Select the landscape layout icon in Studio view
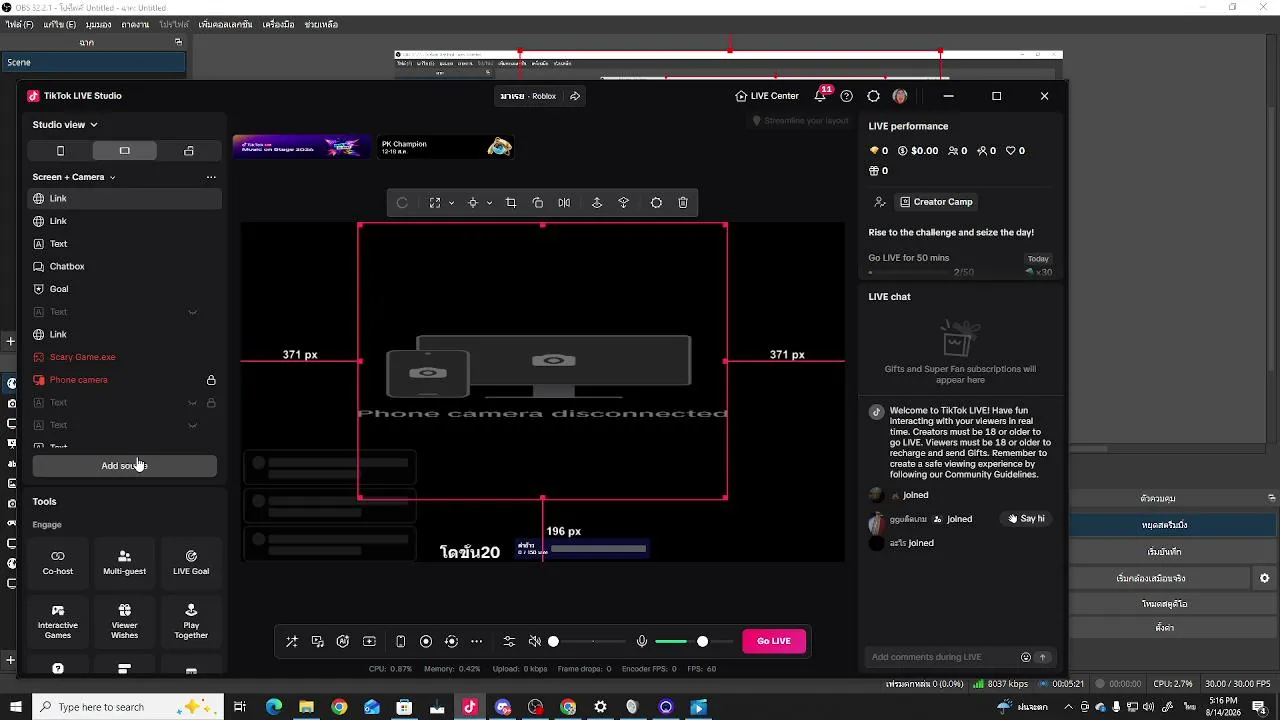The width and height of the screenshot is (1280, 720). tap(124, 151)
